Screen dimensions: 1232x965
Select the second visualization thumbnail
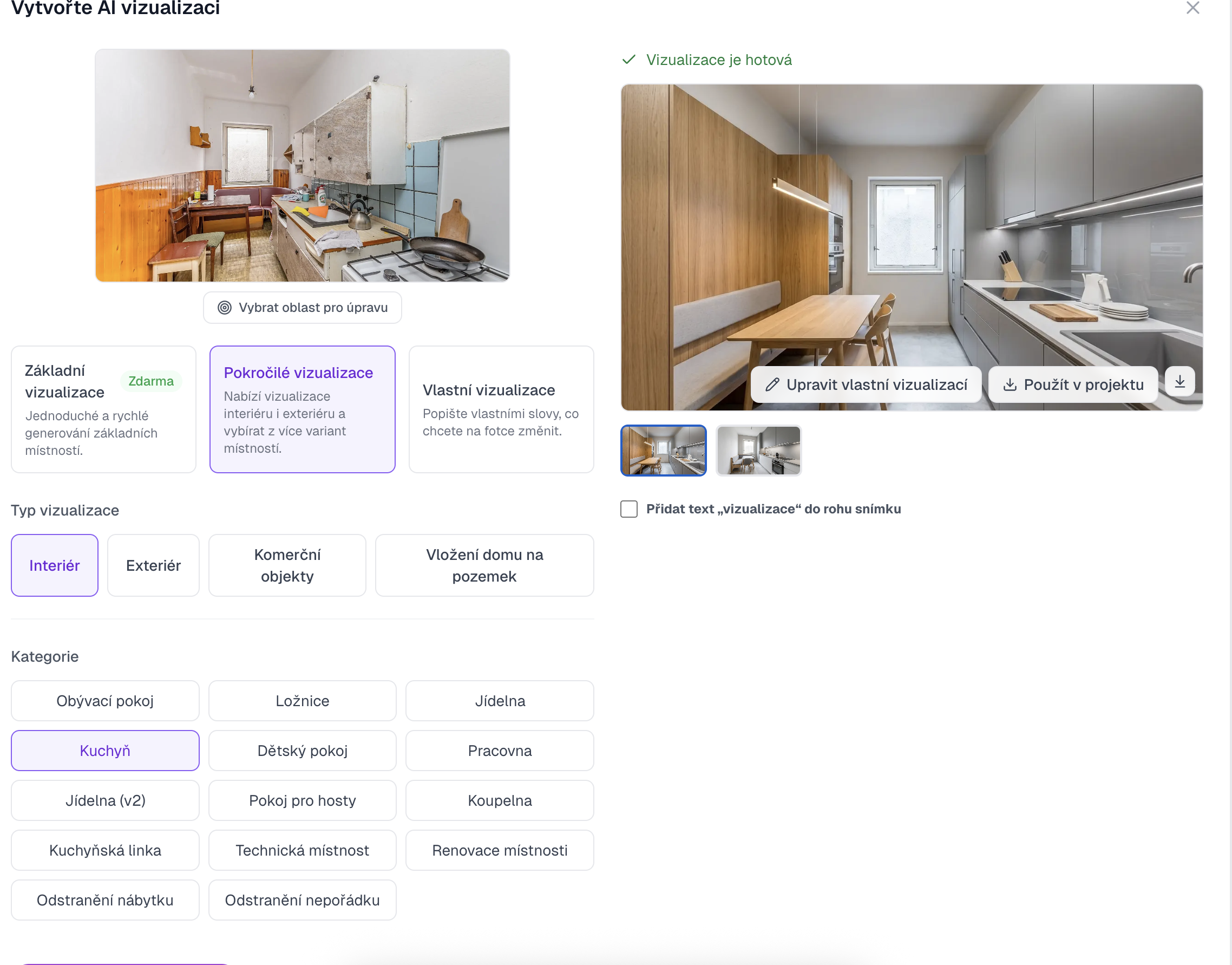pyautogui.click(x=758, y=451)
